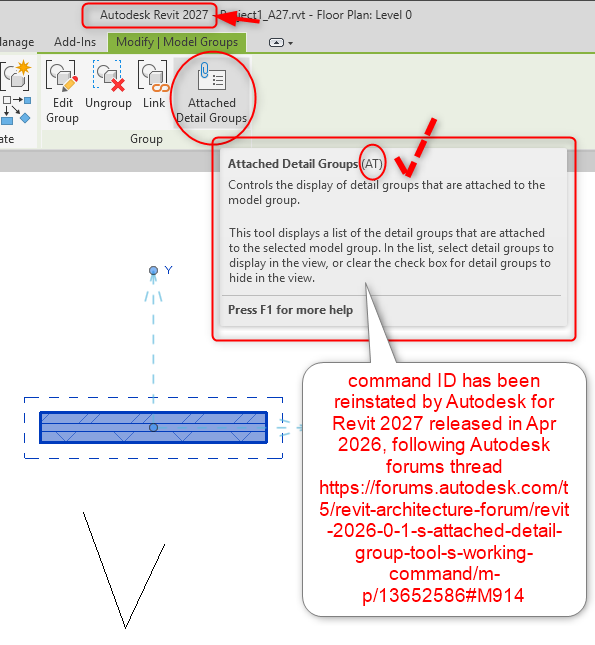Switch to the Add-Ins ribbon tab

tap(75, 42)
